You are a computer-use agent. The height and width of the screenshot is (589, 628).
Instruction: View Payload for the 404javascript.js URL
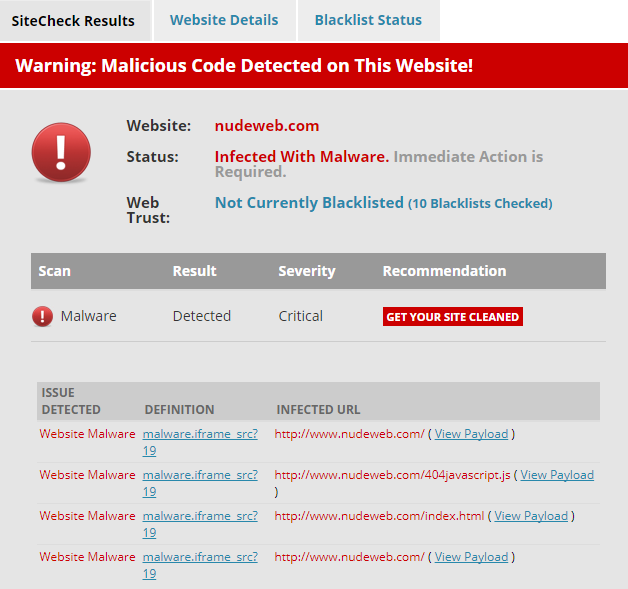[x=556, y=475]
